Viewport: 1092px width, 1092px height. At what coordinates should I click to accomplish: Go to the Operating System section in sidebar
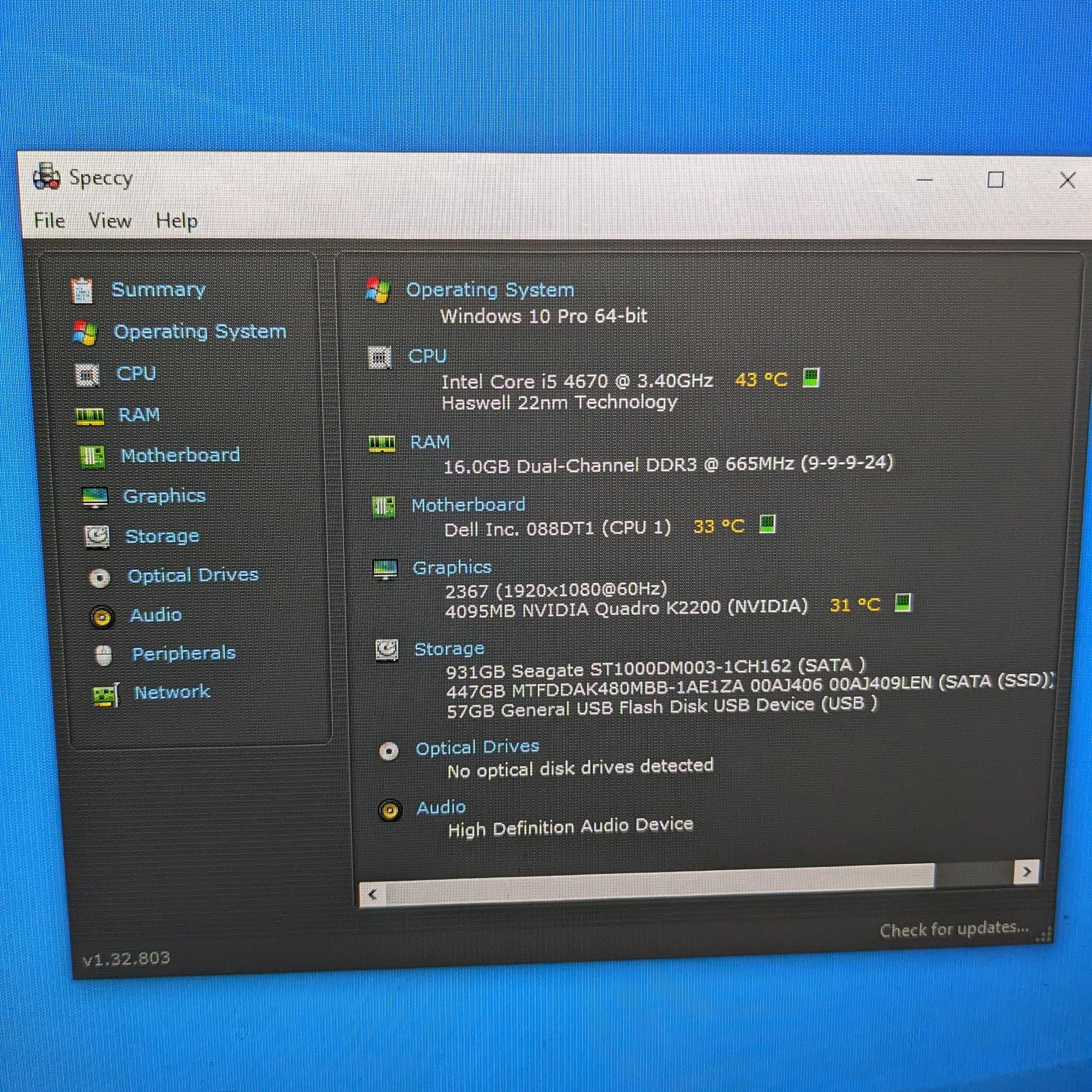coord(200,332)
